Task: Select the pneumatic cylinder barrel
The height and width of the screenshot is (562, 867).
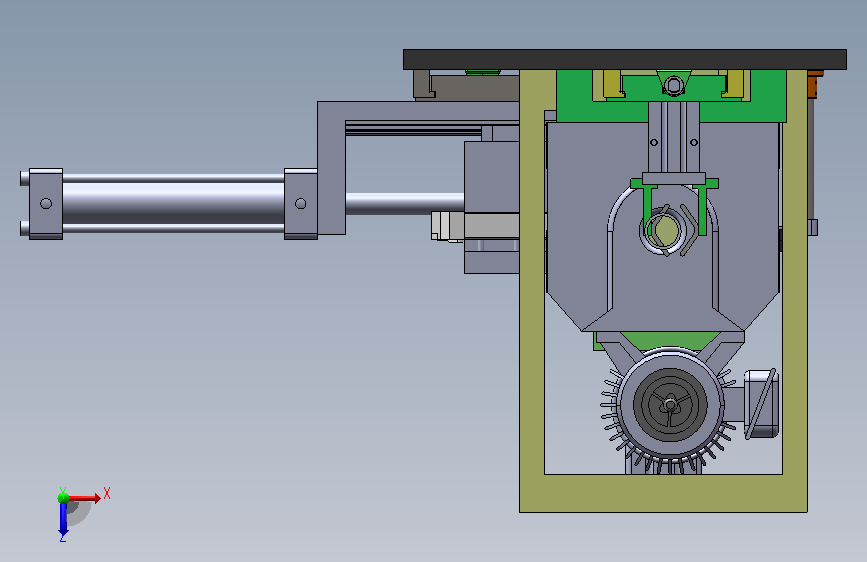Action: coord(173,203)
